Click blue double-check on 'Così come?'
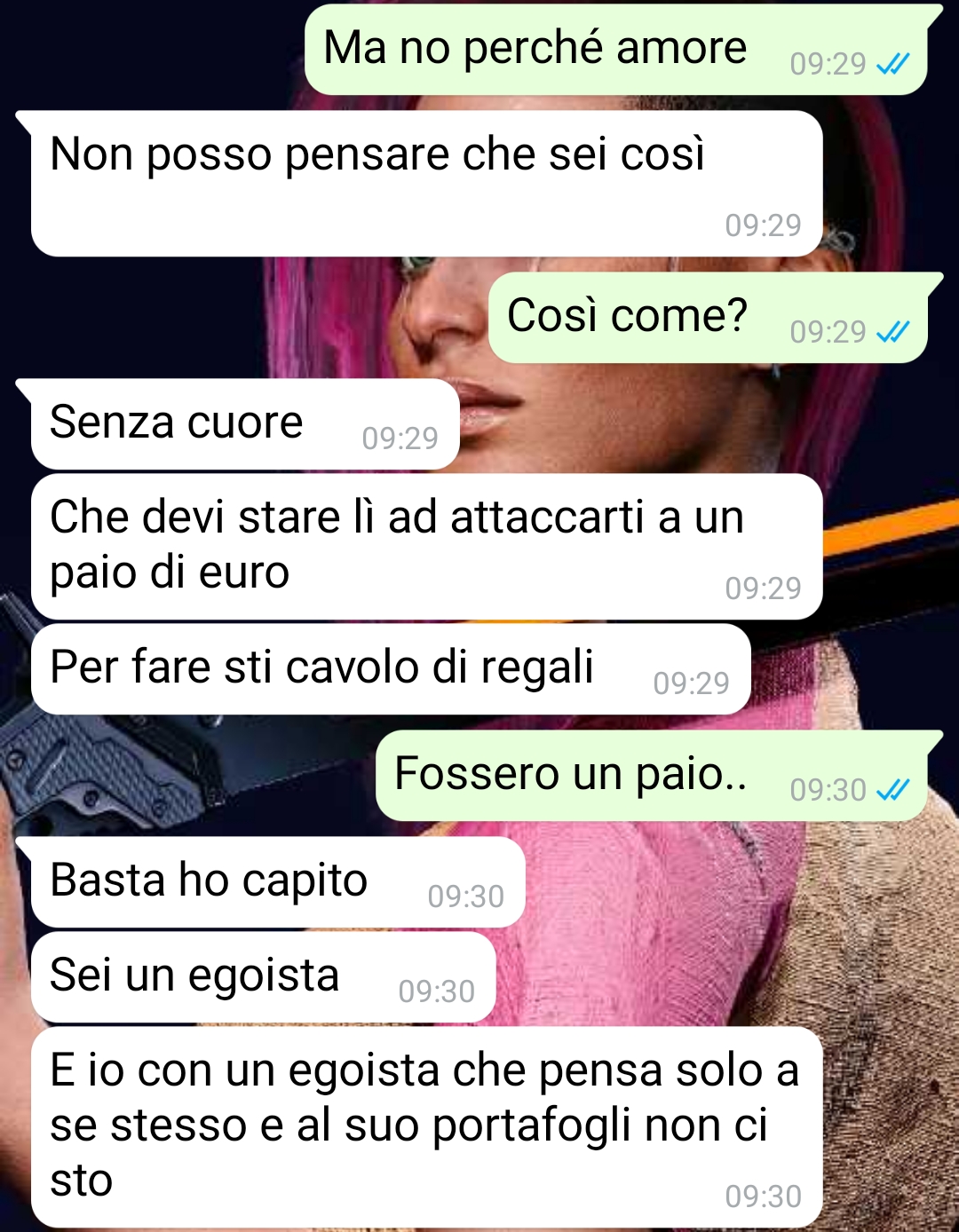959x1232 pixels. [x=892, y=332]
